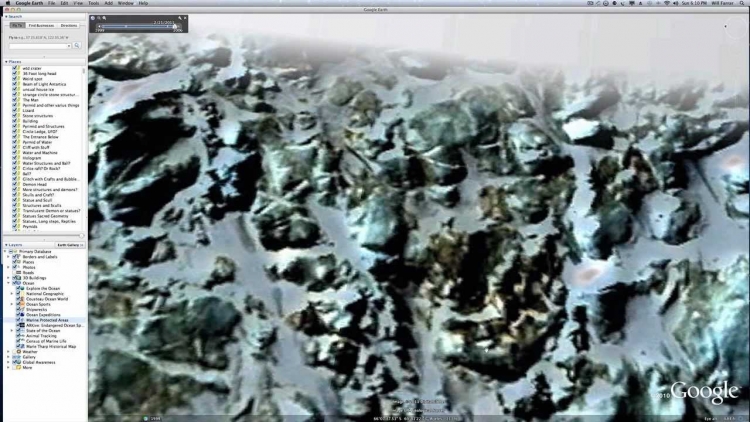Screen dimensions: 750x422
Task: Click Marie Tharp Historical Map icon
Action: point(22,346)
